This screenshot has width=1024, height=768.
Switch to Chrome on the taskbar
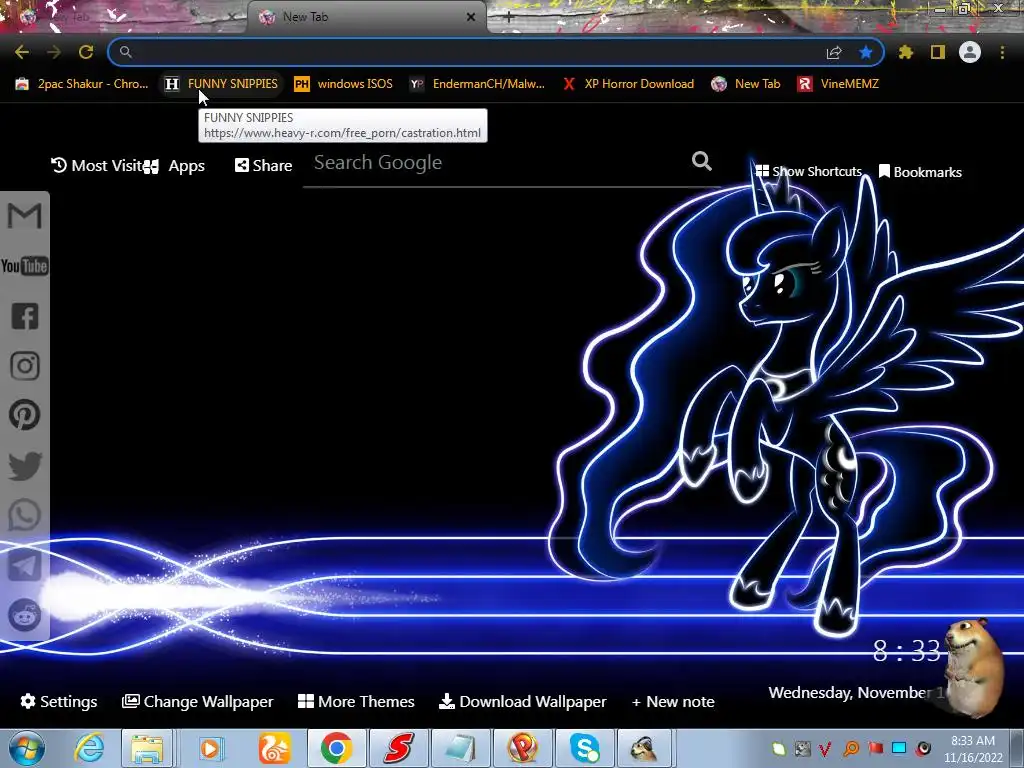pos(336,748)
